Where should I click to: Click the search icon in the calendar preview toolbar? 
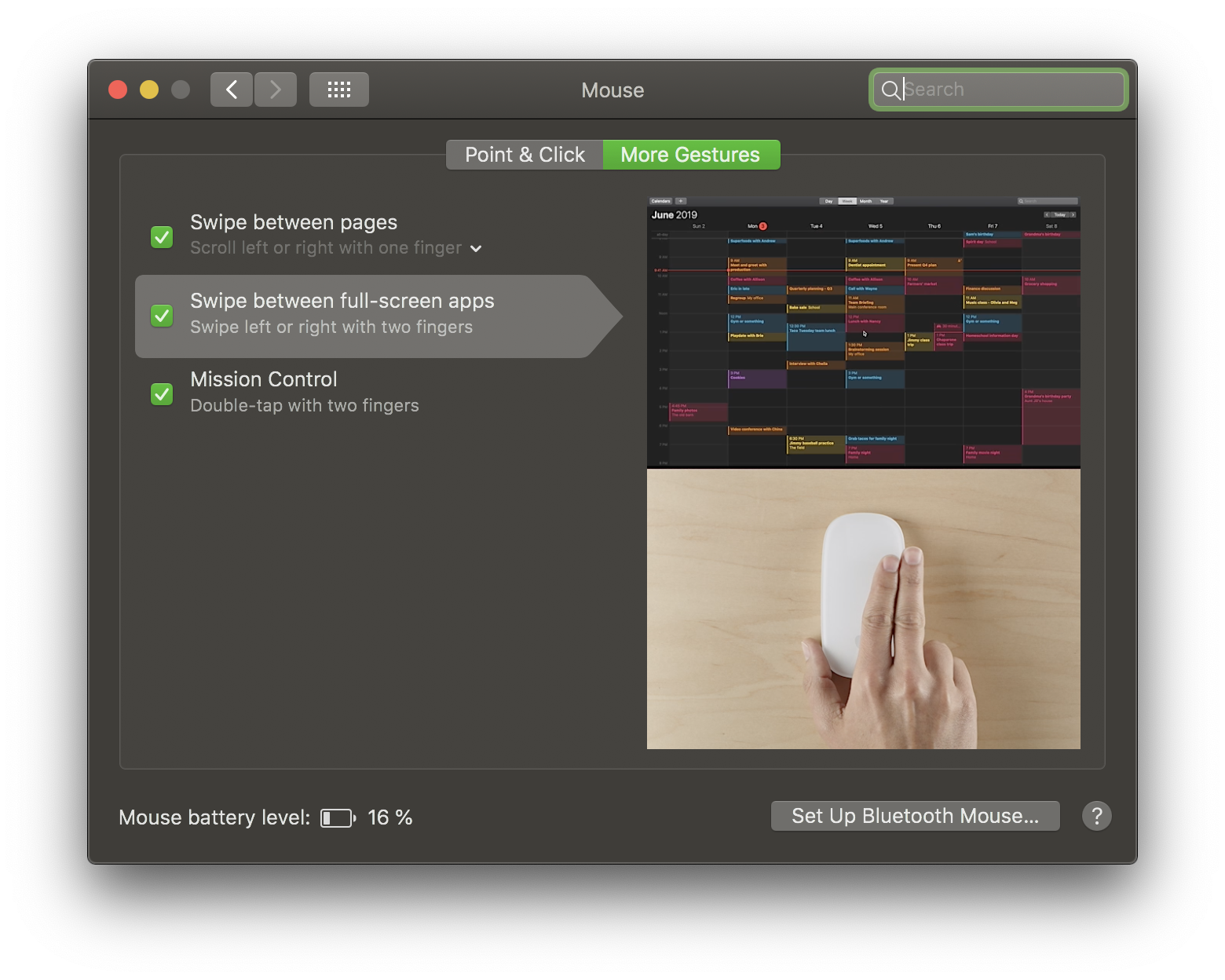pyautogui.click(x=1022, y=201)
